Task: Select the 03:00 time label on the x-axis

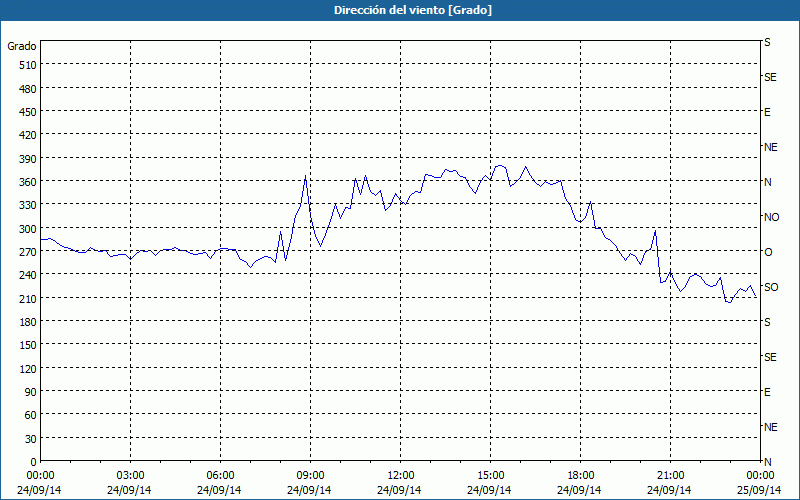Action: pyautogui.click(x=131, y=475)
